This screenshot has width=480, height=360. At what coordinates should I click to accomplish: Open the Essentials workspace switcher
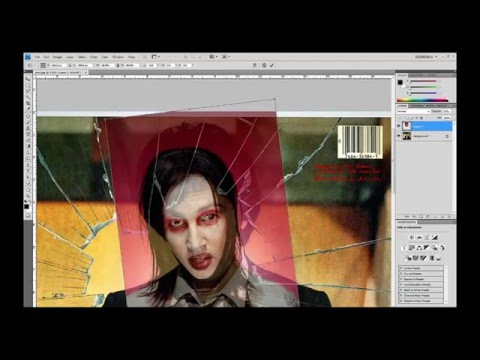coord(426,57)
